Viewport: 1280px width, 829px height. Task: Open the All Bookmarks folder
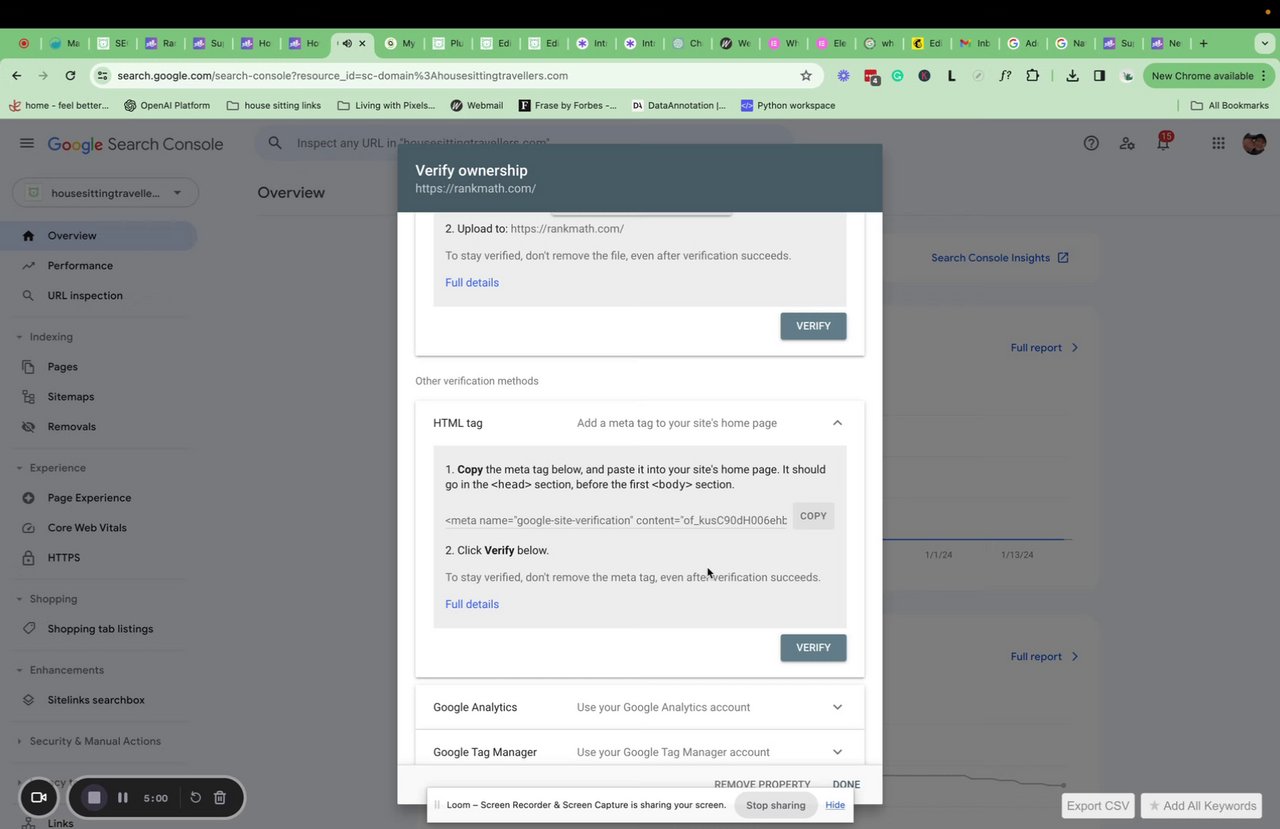(x=1229, y=105)
